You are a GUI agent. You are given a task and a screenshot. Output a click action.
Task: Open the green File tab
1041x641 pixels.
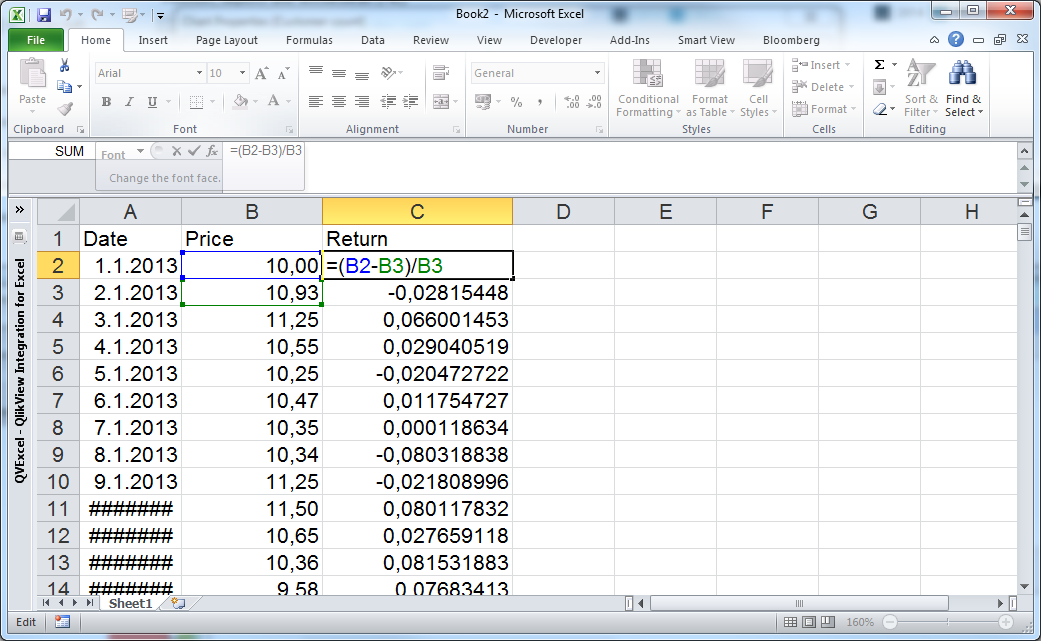pyautogui.click(x=36, y=40)
